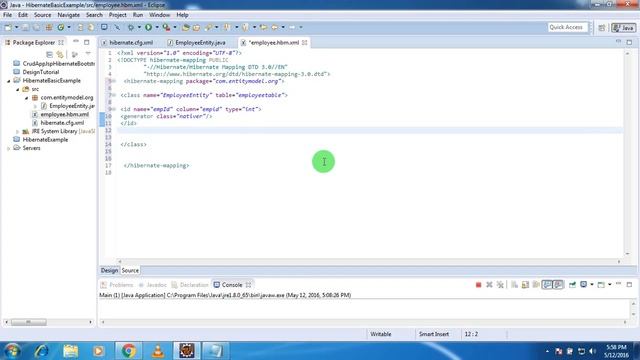This screenshot has height=360, width=640.
Task: Click the Save All toolbar icon
Action: click(x=36, y=27)
